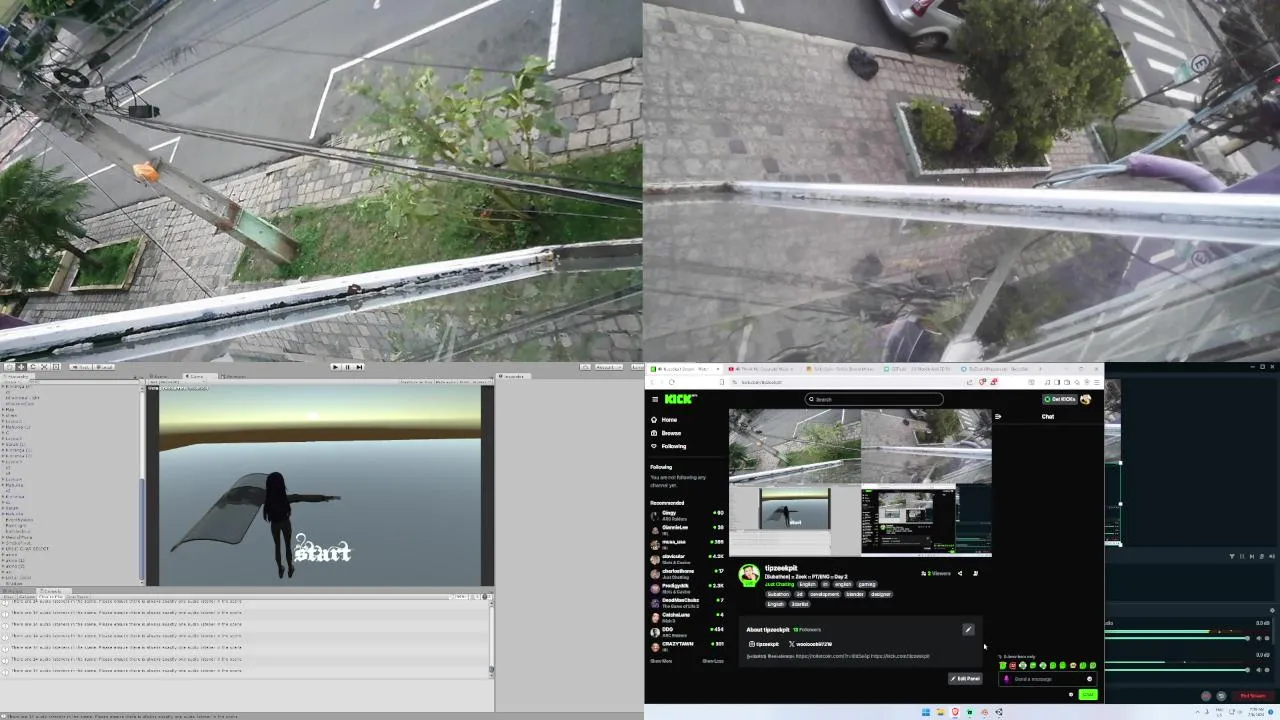
Task: Select the Rotate tool in Unity toolbar
Action: [x=33, y=367]
